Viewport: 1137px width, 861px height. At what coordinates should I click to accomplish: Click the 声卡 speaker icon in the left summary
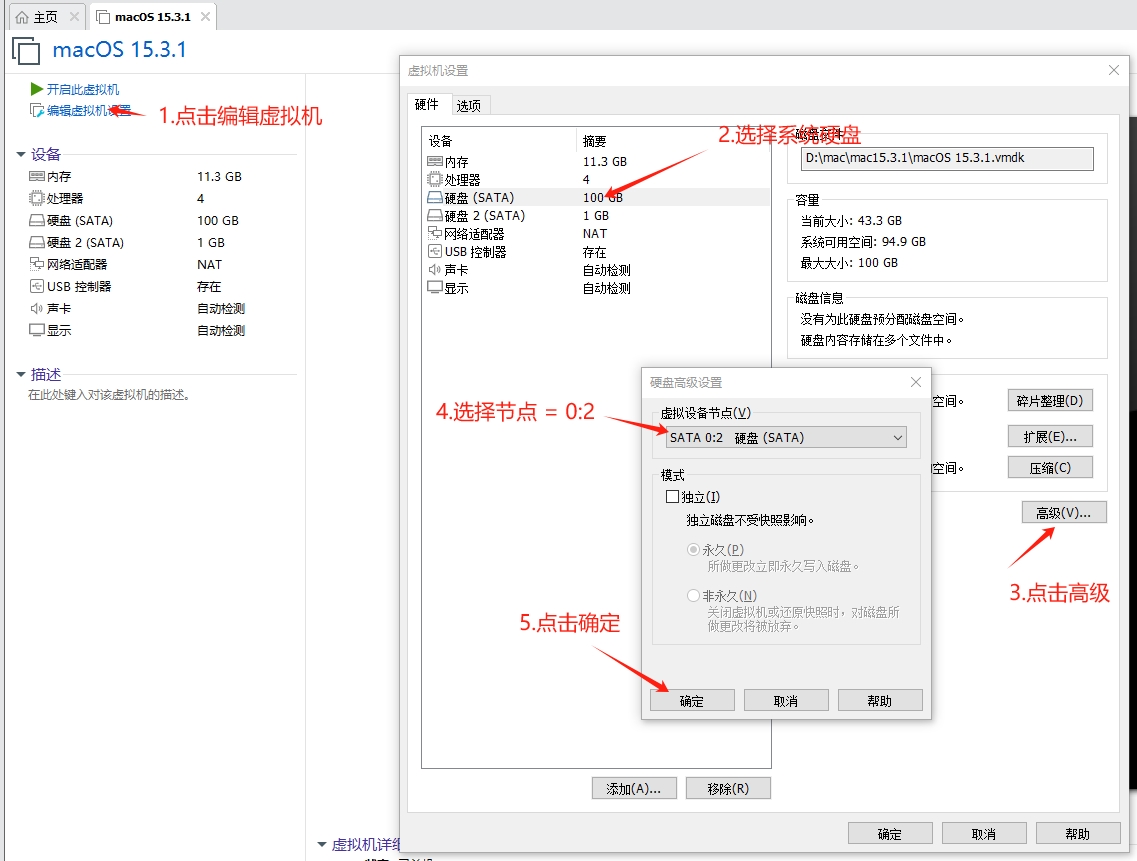36,308
